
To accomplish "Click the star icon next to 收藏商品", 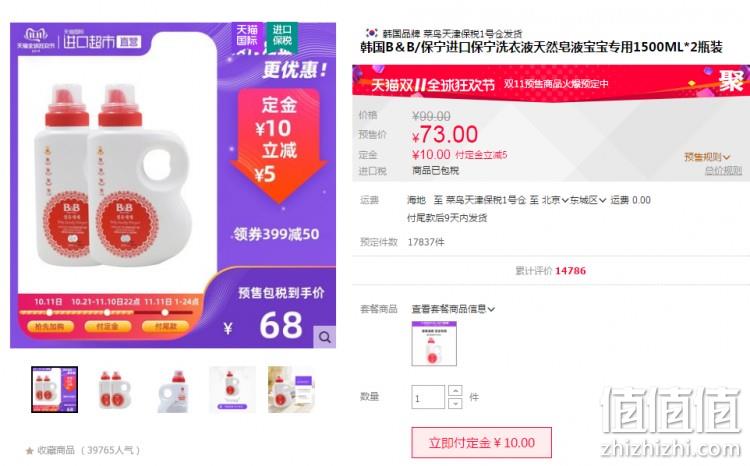I will (30, 451).
